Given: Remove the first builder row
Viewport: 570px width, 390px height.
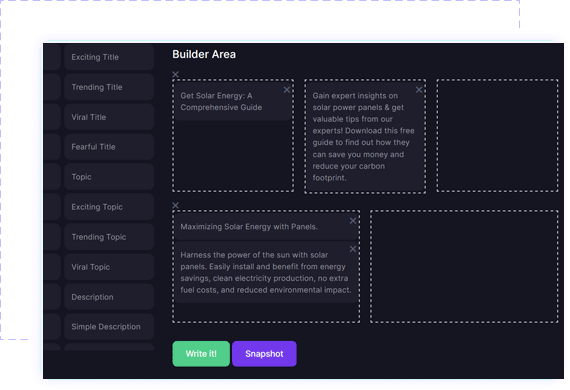Looking at the screenshot, I should pos(175,75).
